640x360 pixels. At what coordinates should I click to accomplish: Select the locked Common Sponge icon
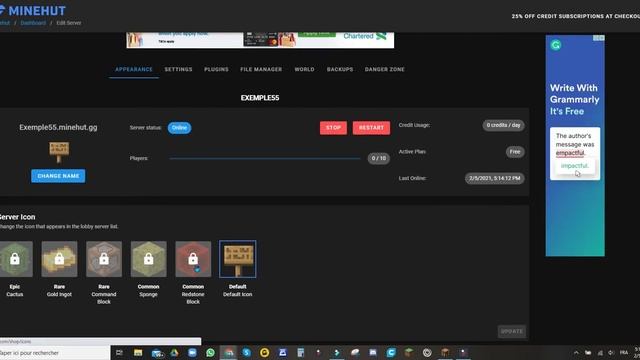149,259
